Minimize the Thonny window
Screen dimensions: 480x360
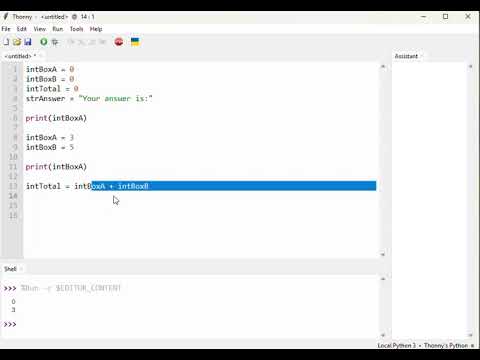[424, 16]
